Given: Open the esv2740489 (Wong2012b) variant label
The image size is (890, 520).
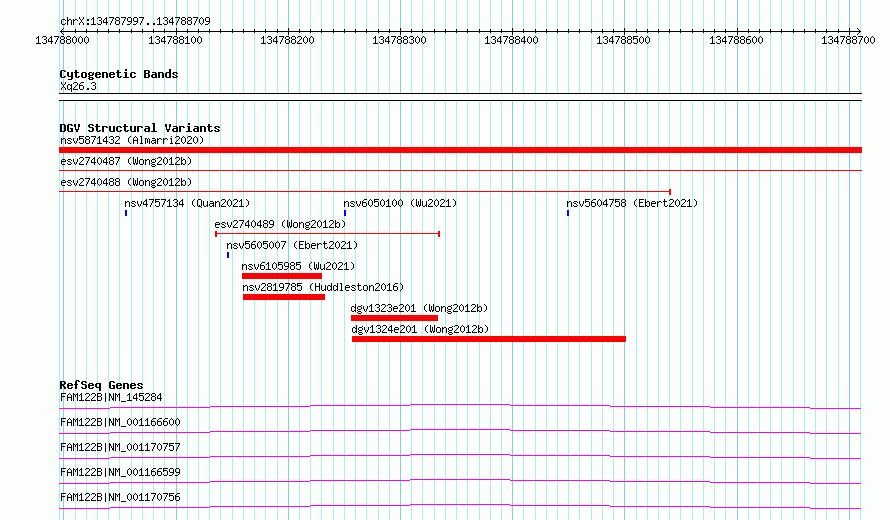Looking at the screenshot, I should coord(280,224).
